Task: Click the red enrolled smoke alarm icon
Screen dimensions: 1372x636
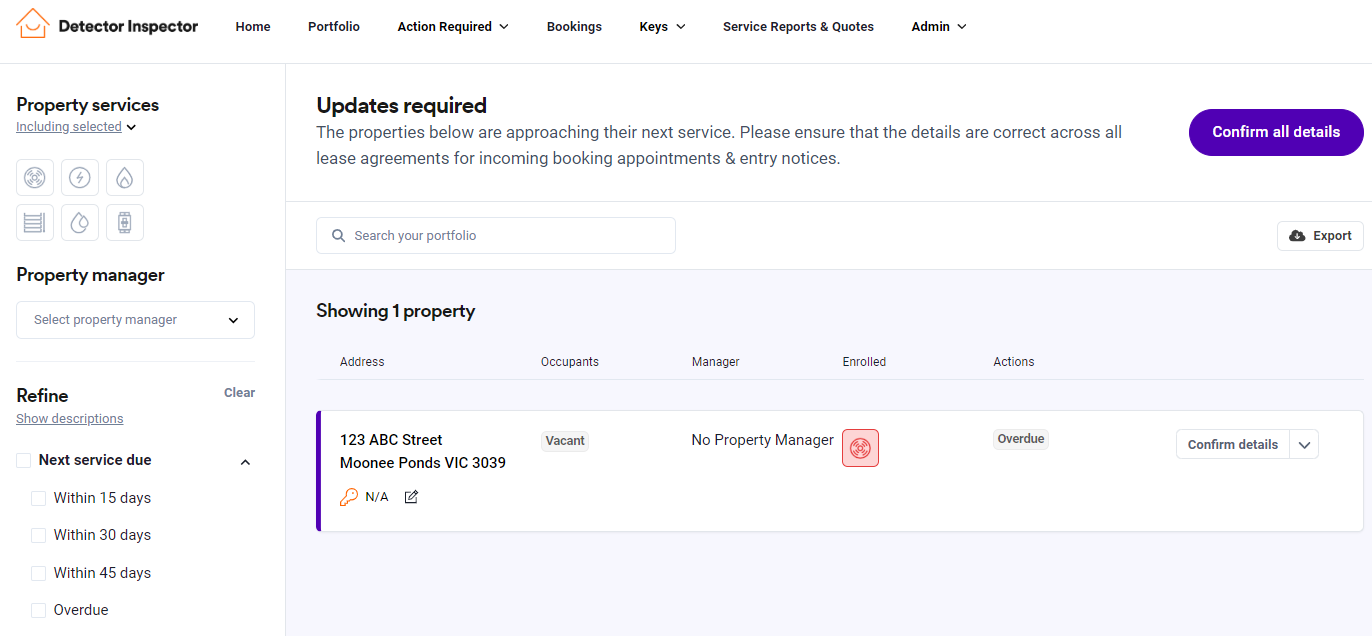Action: pyautogui.click(x=860, y=448)
